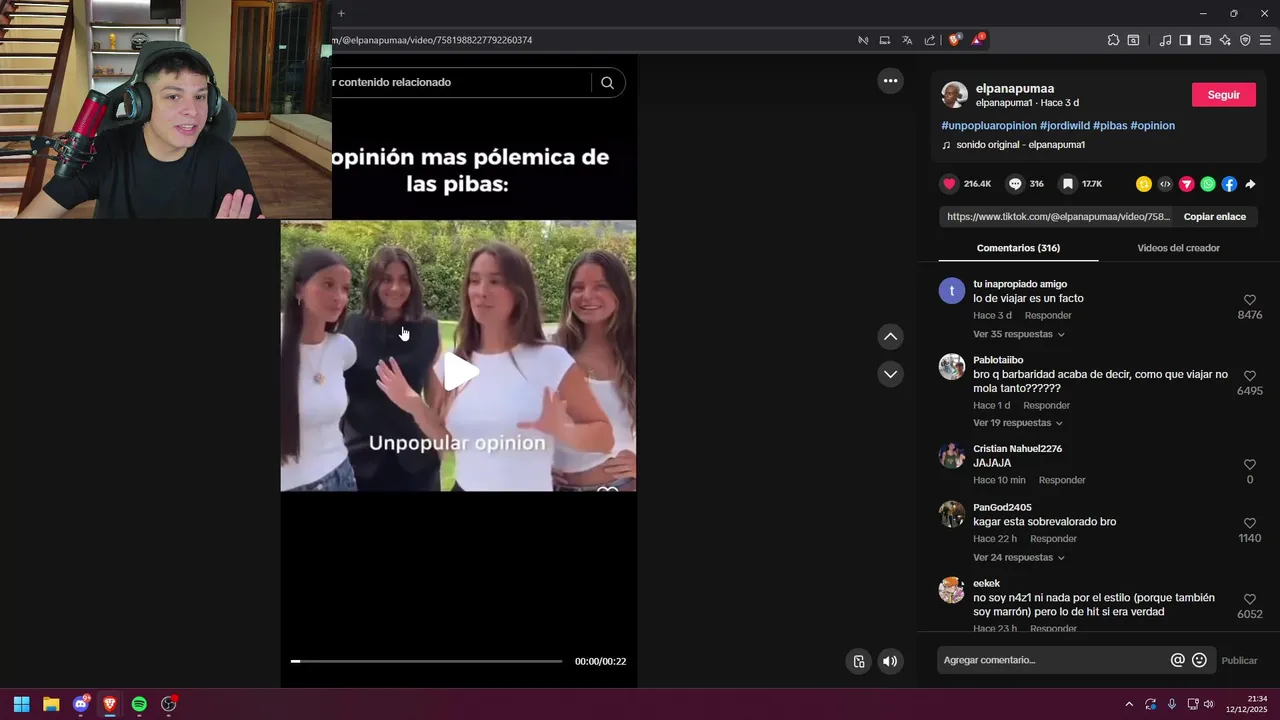Reply to tu inapropiado amigo's comment
Screen dimensions: 1280x720
pyautogui.click(x=1048, y=316)
